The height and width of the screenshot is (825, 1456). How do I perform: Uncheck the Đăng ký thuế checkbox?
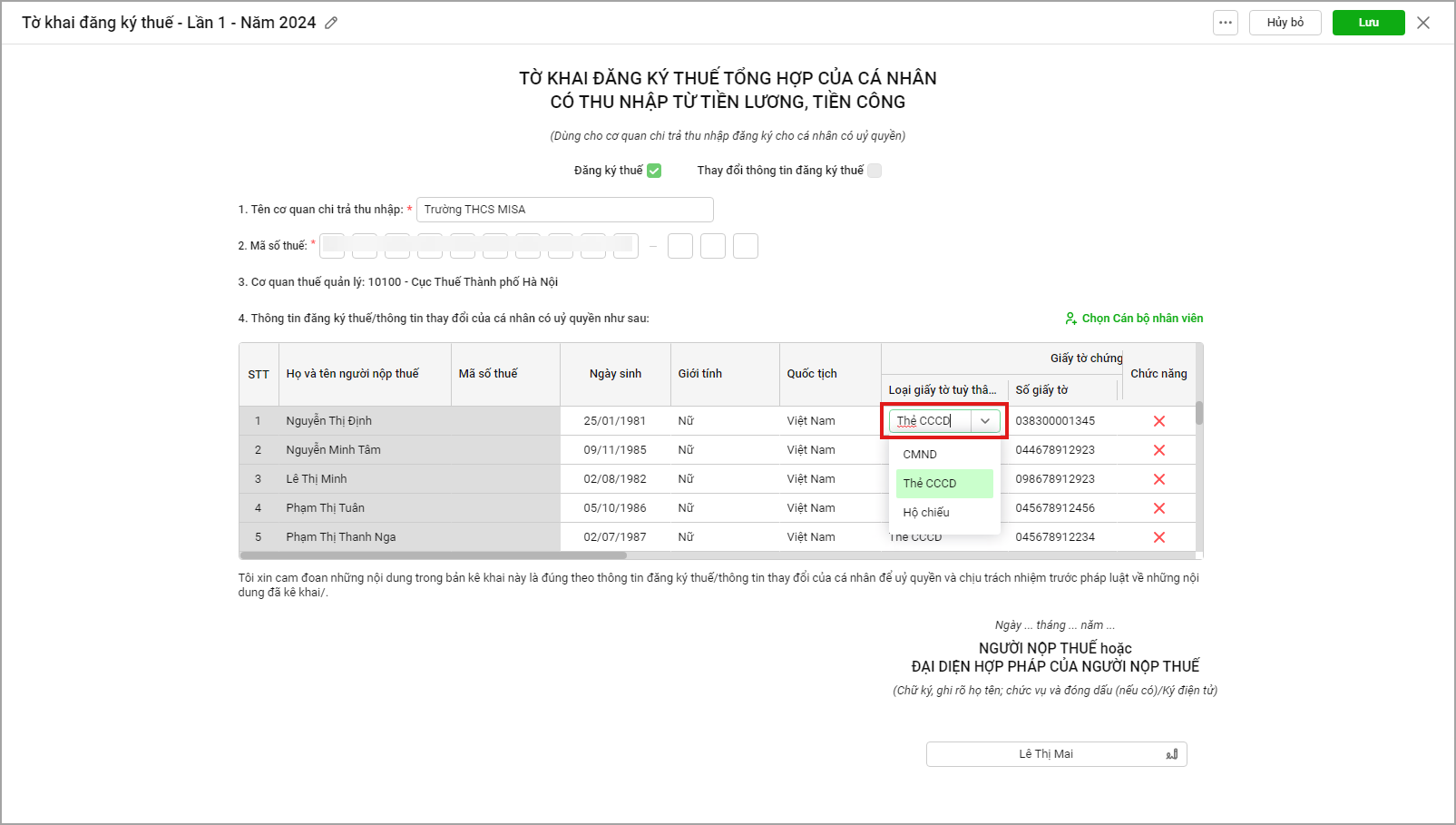[654, 171]
